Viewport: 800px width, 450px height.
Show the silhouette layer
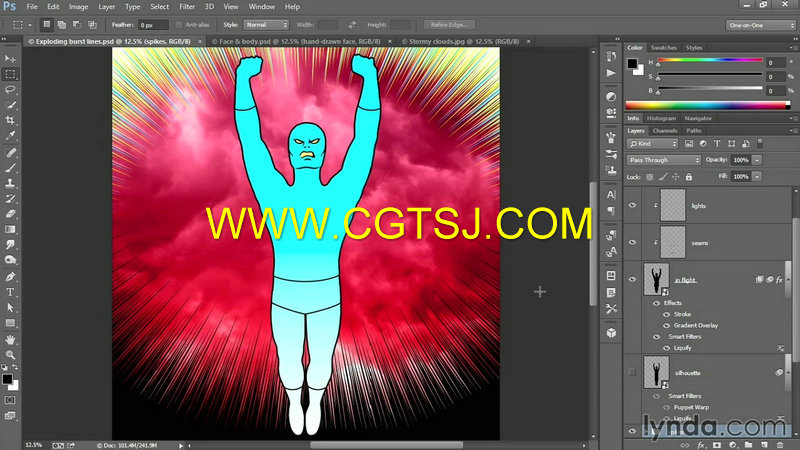[x=632, y=372]
